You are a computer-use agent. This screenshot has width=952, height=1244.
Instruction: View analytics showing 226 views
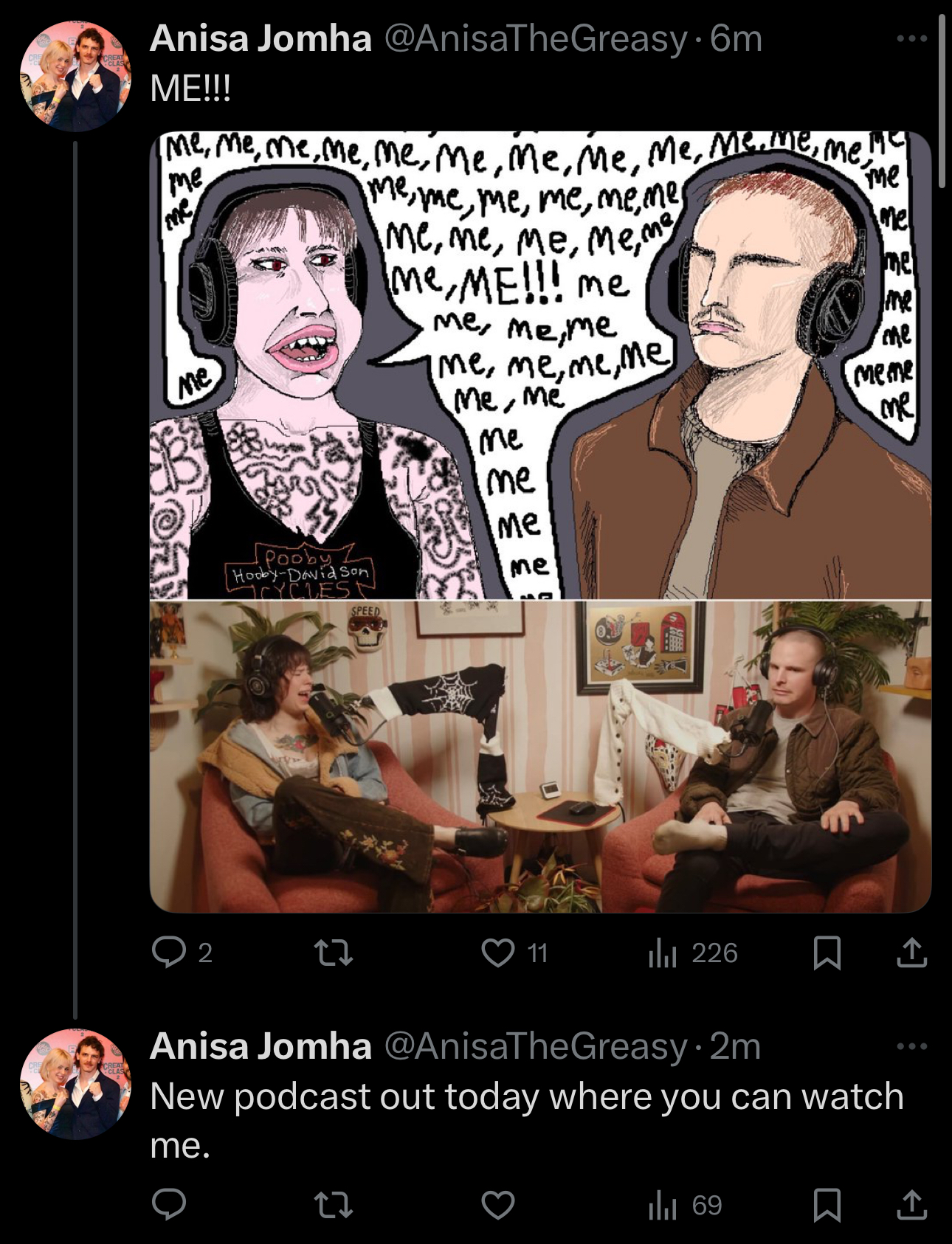coord(692,953)
